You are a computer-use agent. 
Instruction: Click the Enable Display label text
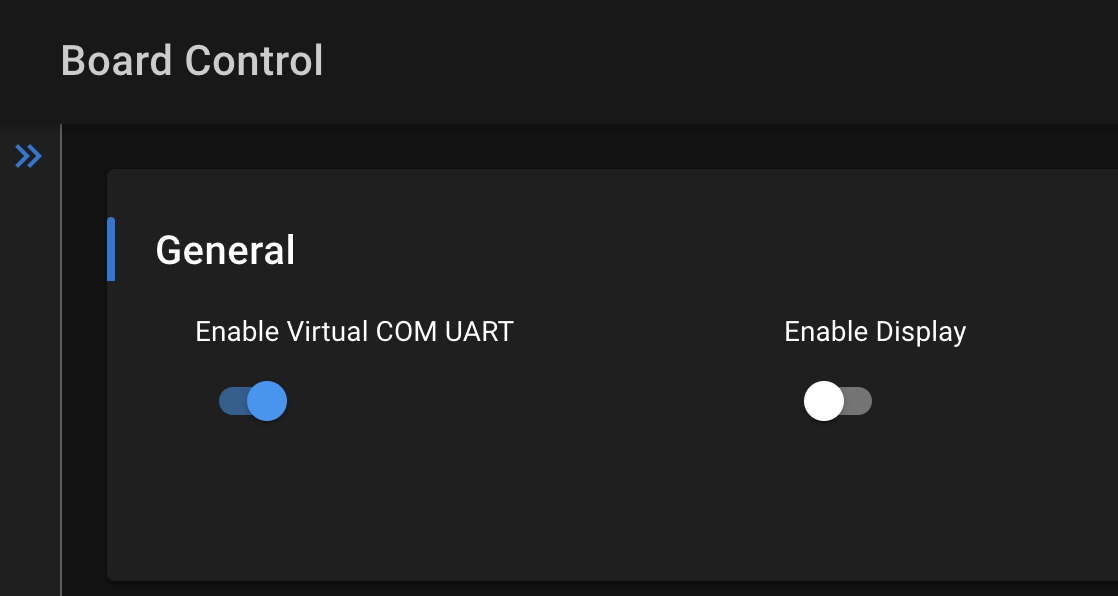875,331
